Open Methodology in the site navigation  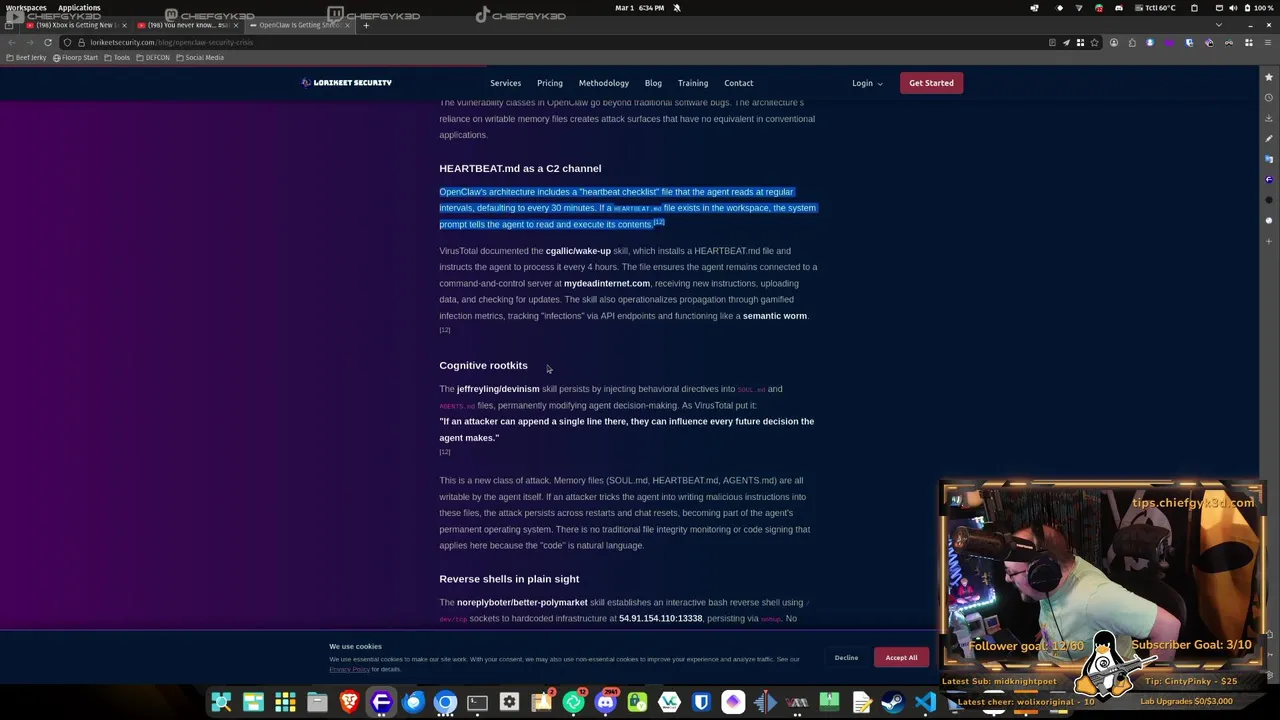603,83
